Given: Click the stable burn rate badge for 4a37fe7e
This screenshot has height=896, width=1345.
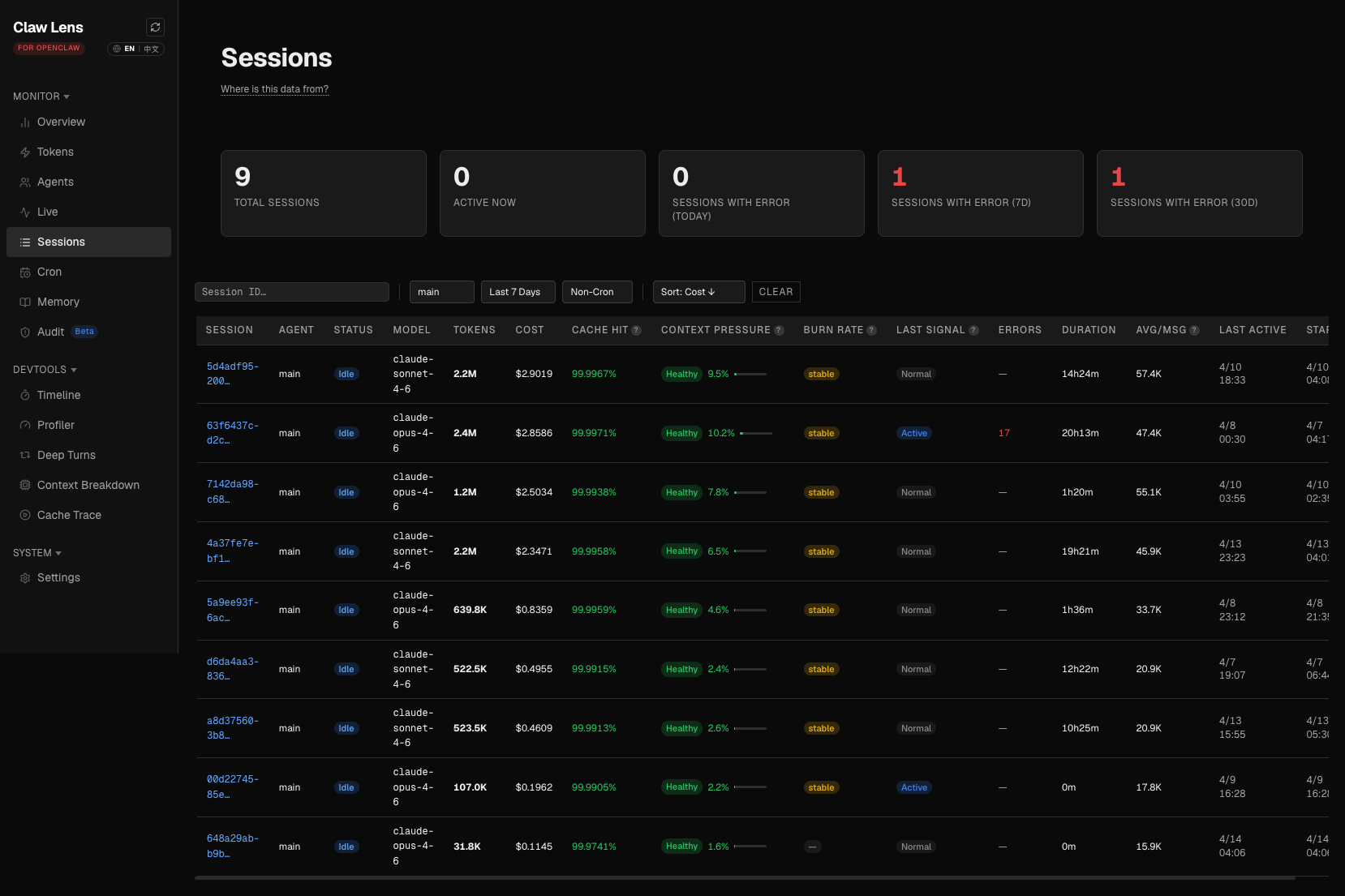Looking at the screenshot, I should coord(821,551).
